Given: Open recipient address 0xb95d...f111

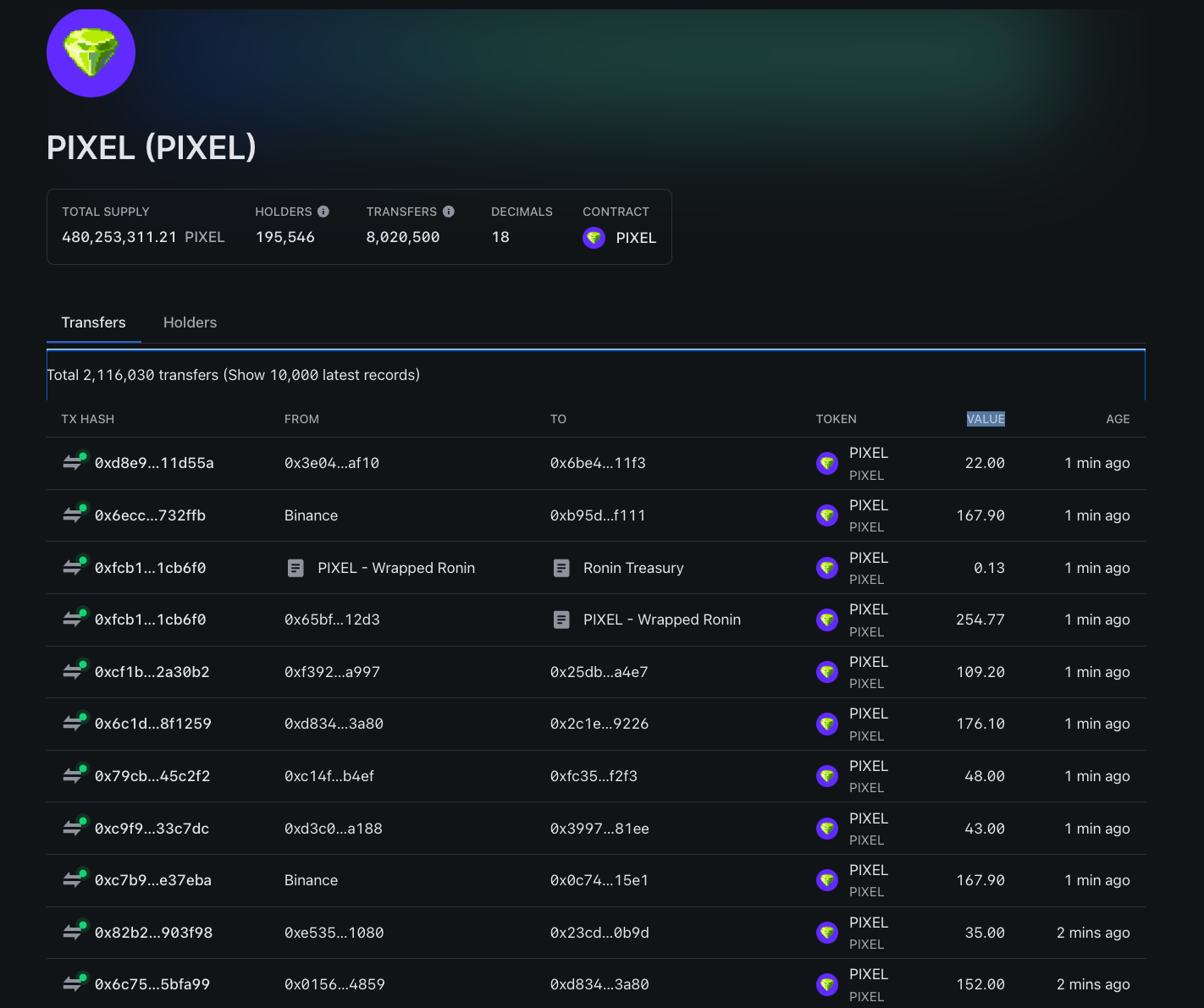Looking at the screenshot, I should point(598,515).
